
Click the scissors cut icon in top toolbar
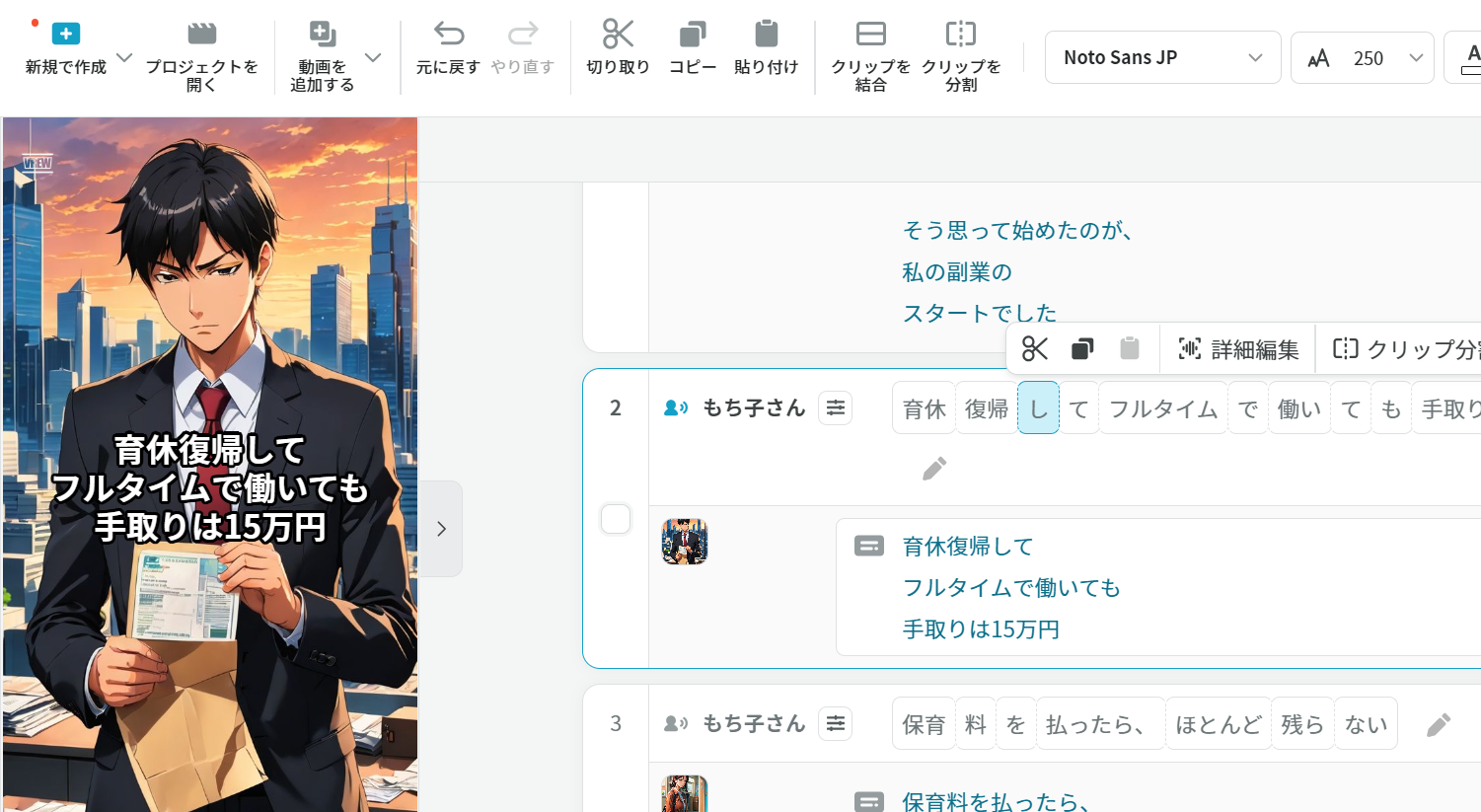coord(618,35)
